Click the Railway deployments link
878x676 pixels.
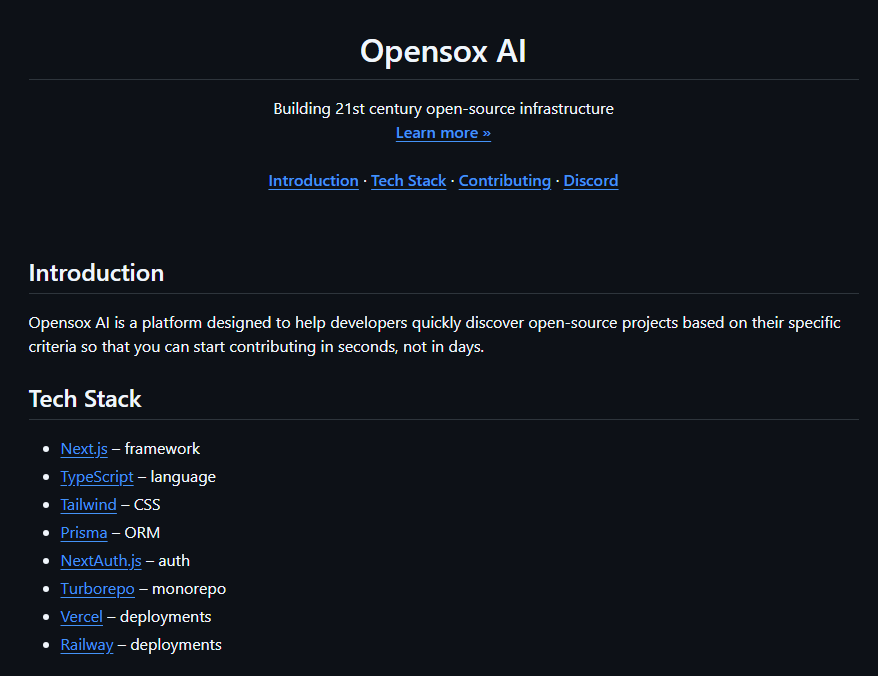(x=87, y=645)
